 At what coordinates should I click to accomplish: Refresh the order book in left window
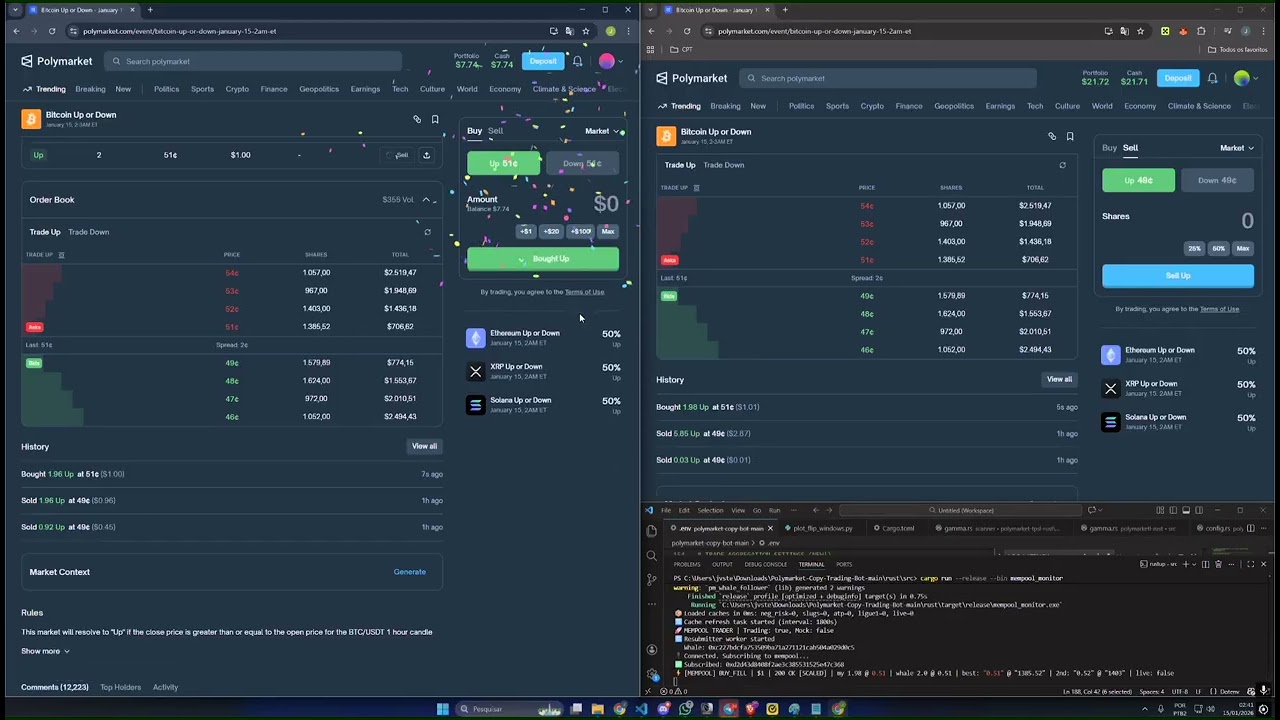[427, 232]
